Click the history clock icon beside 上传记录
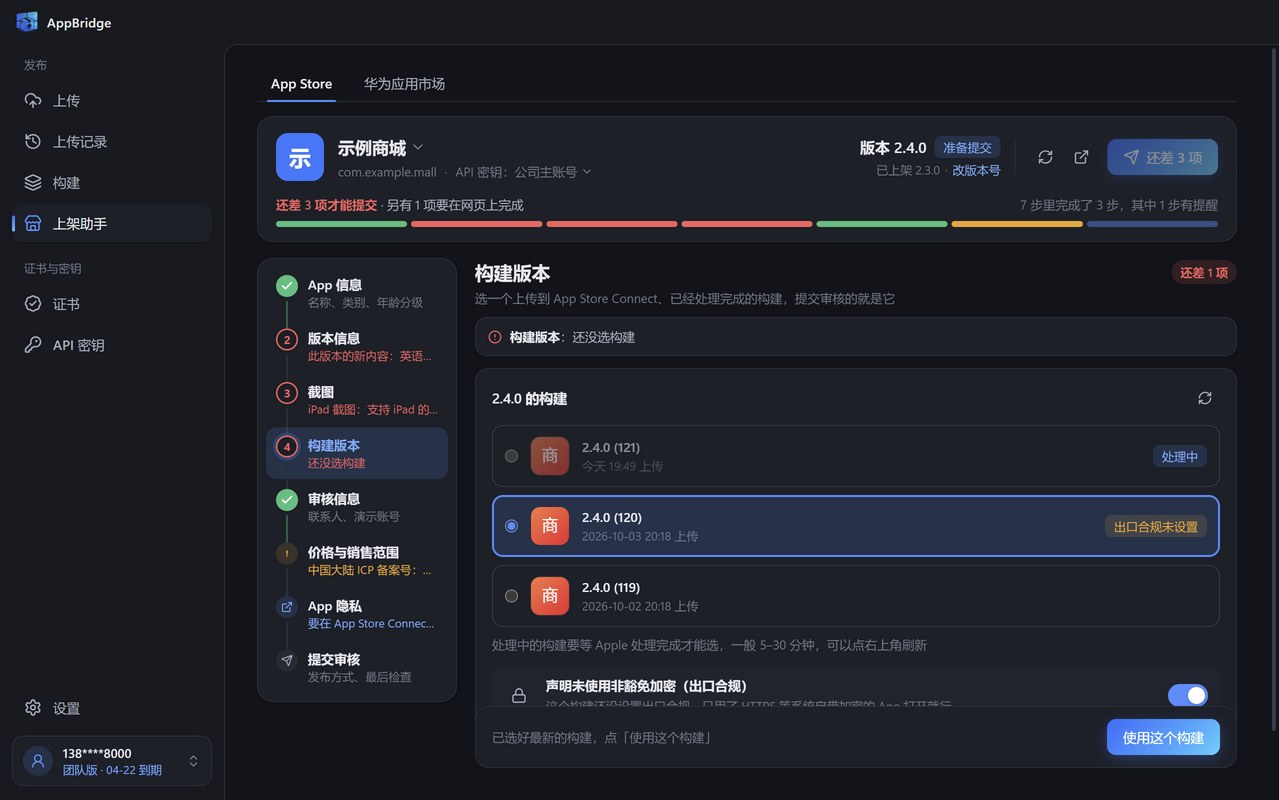This screenshot has height=800, width=1279. tap(33, 142)
